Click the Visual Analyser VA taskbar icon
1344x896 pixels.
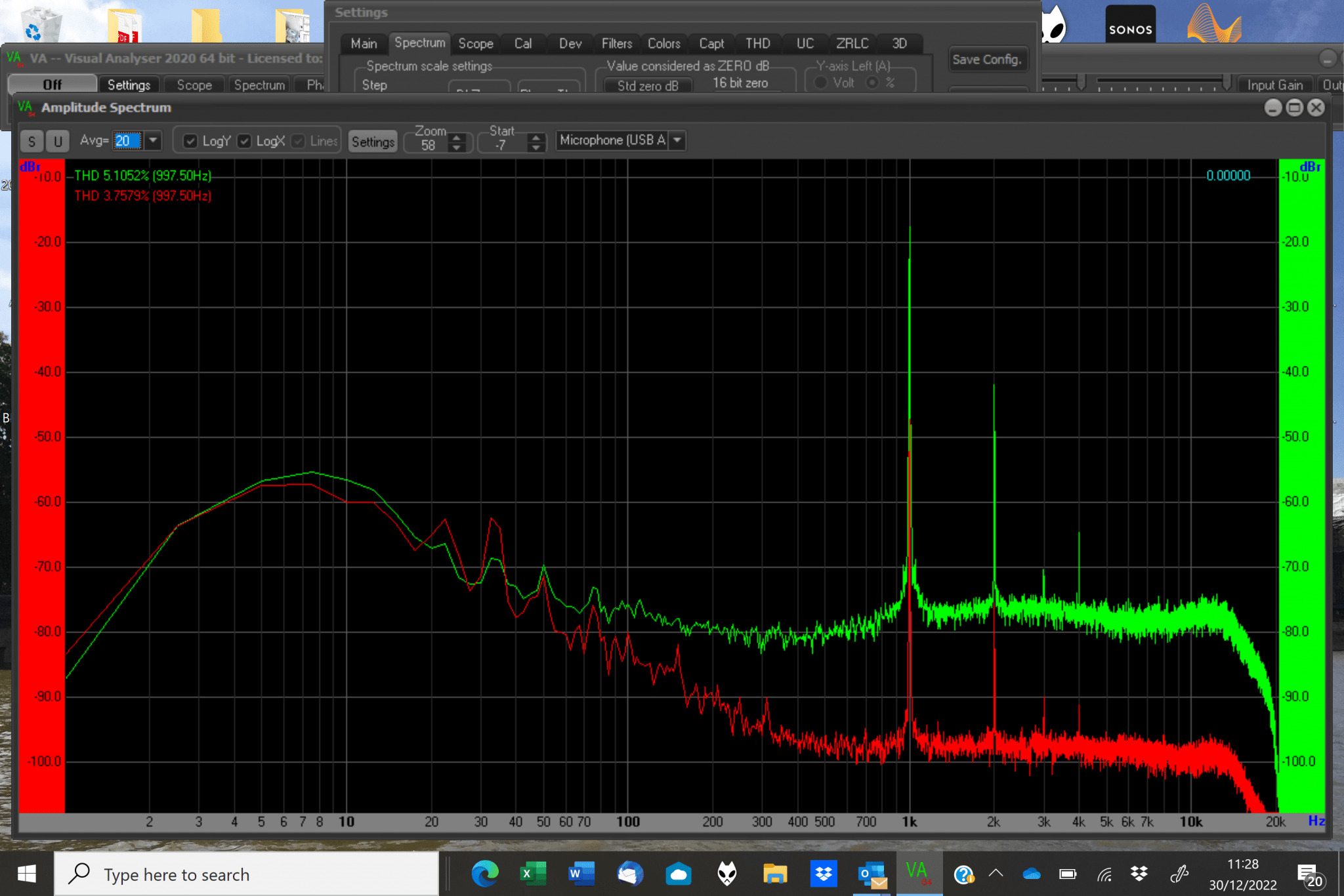[x=919, y=874]
